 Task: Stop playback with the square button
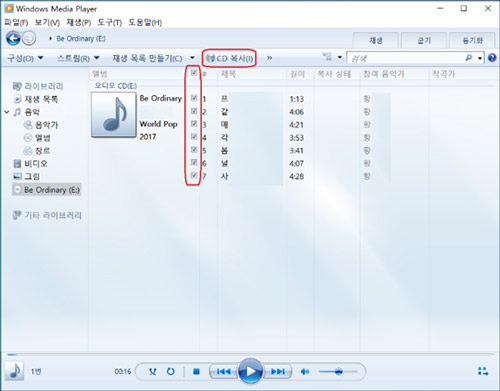(196, 371)
